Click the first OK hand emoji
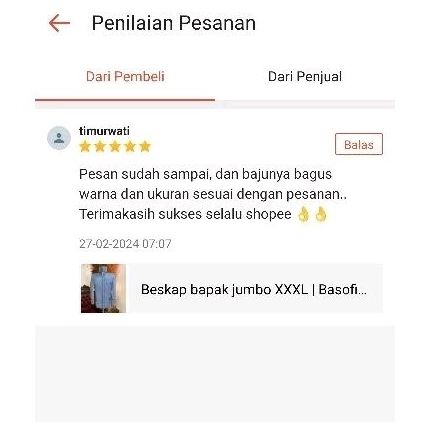 [303, 214]
